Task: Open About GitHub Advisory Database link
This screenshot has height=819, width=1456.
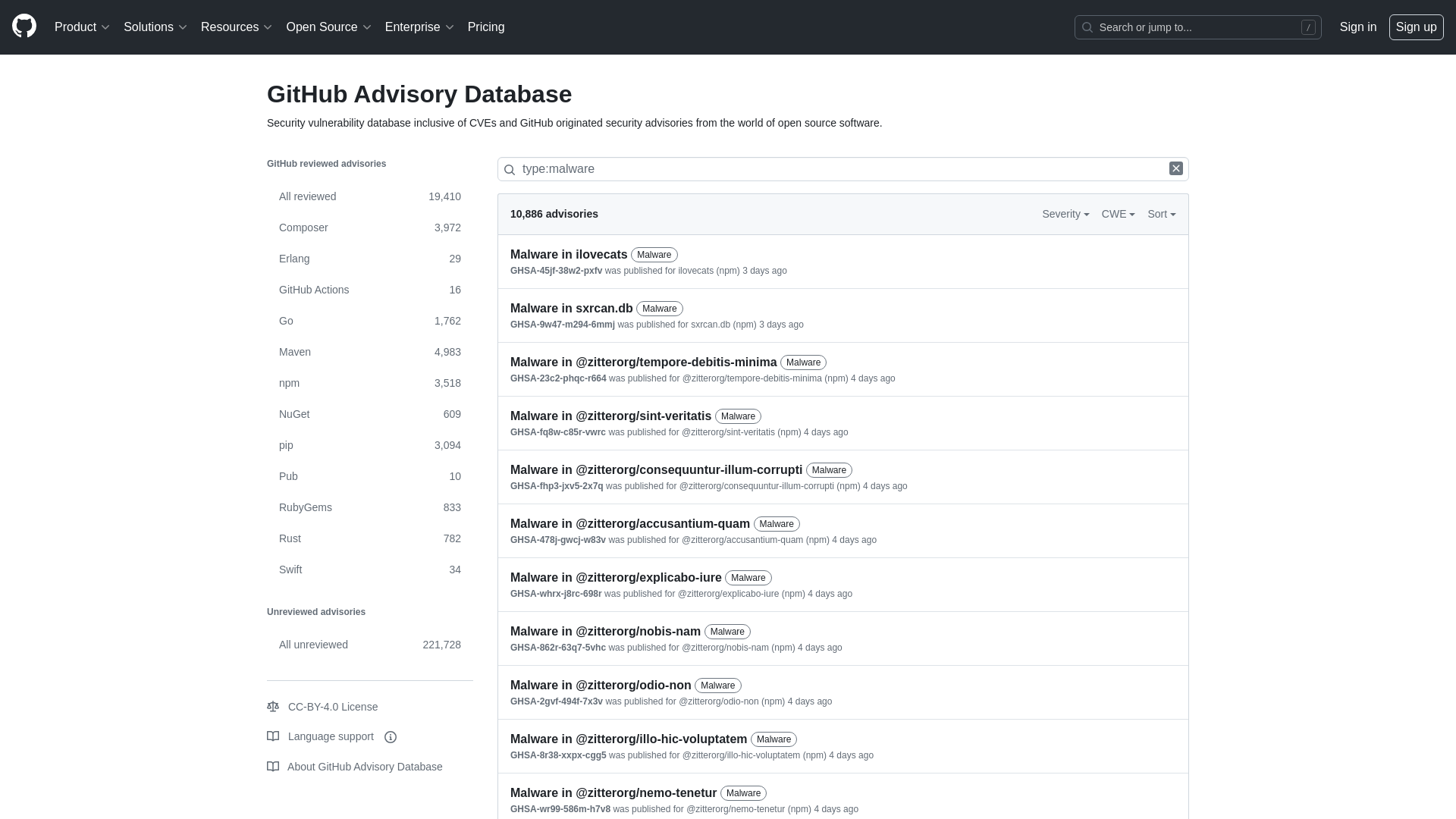Action: pyautogui.click(x=365, y=767)
